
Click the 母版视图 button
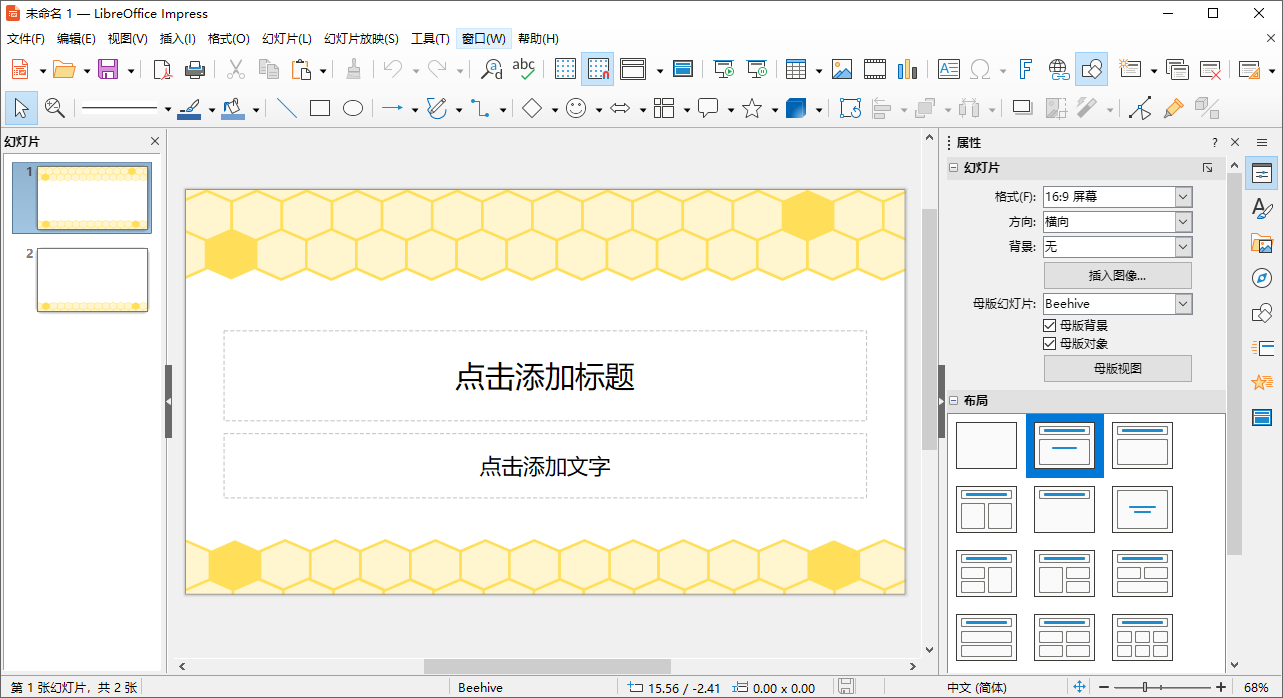[x=1117, y=368]
